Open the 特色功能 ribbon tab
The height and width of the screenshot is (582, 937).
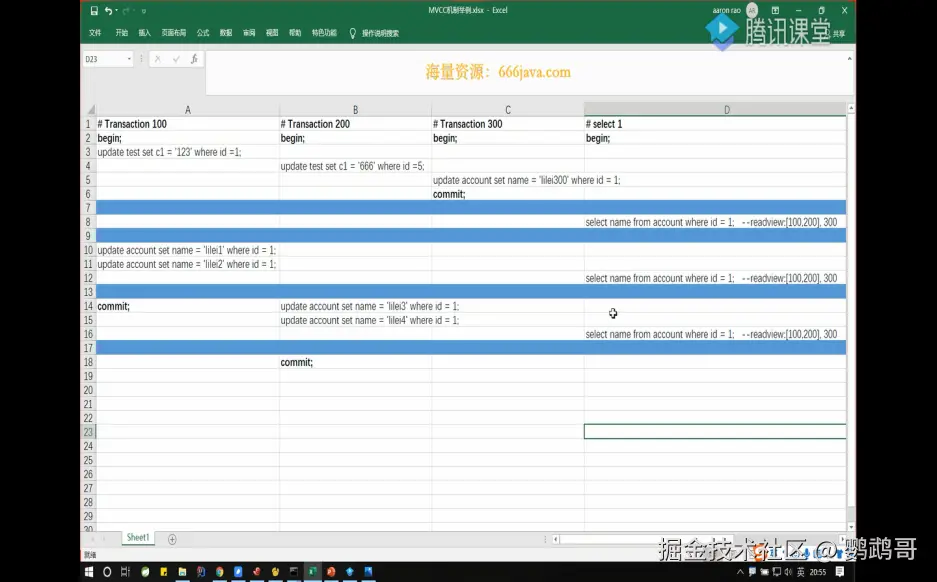(324, 33)
